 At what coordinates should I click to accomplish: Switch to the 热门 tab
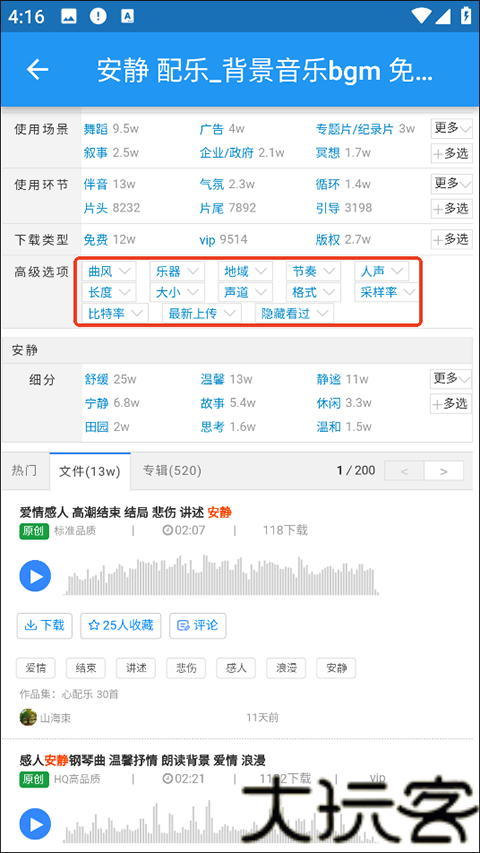coord(24,471)
